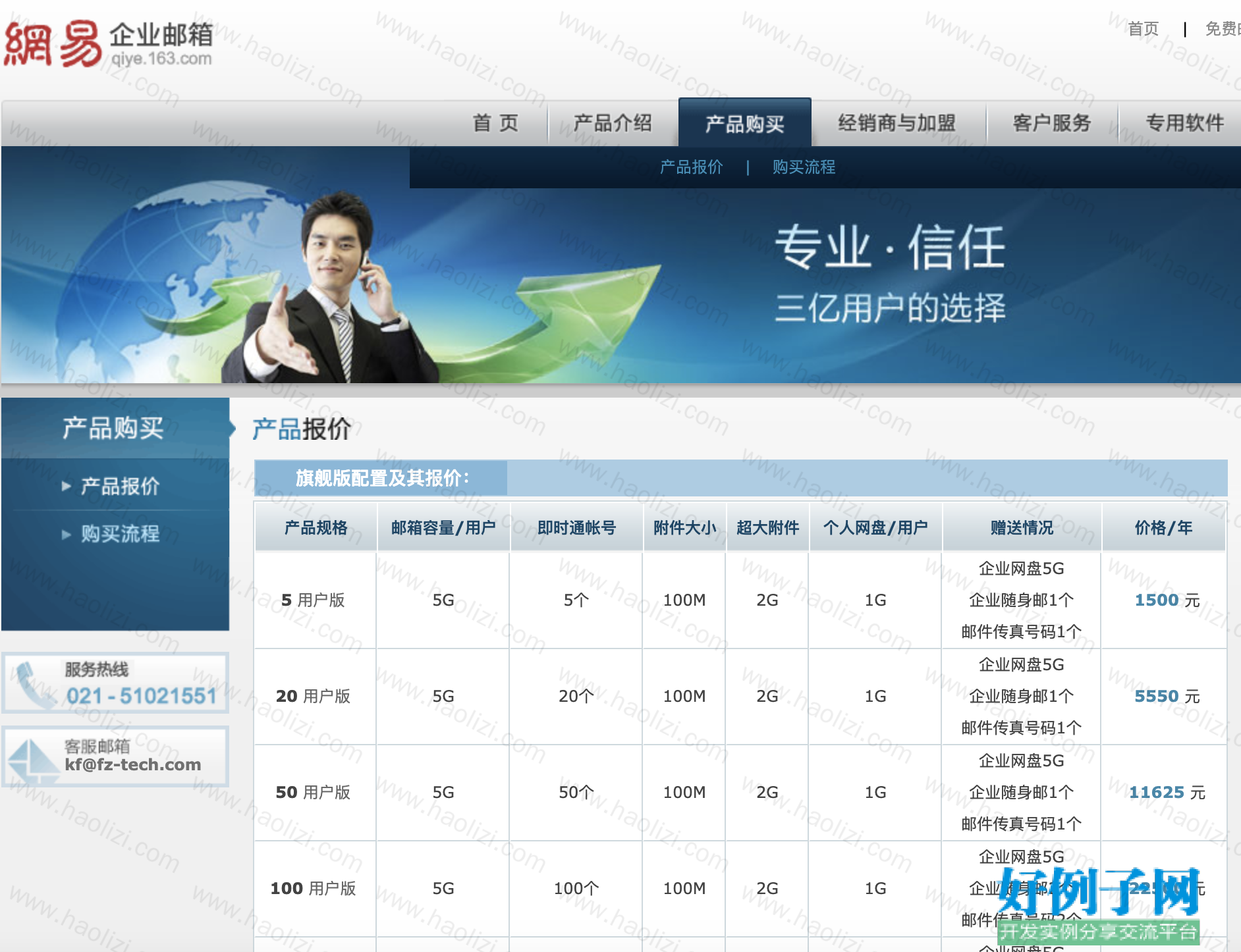
Task: Open the 客户服务 navigation tab
Action: pos(1052,123)
